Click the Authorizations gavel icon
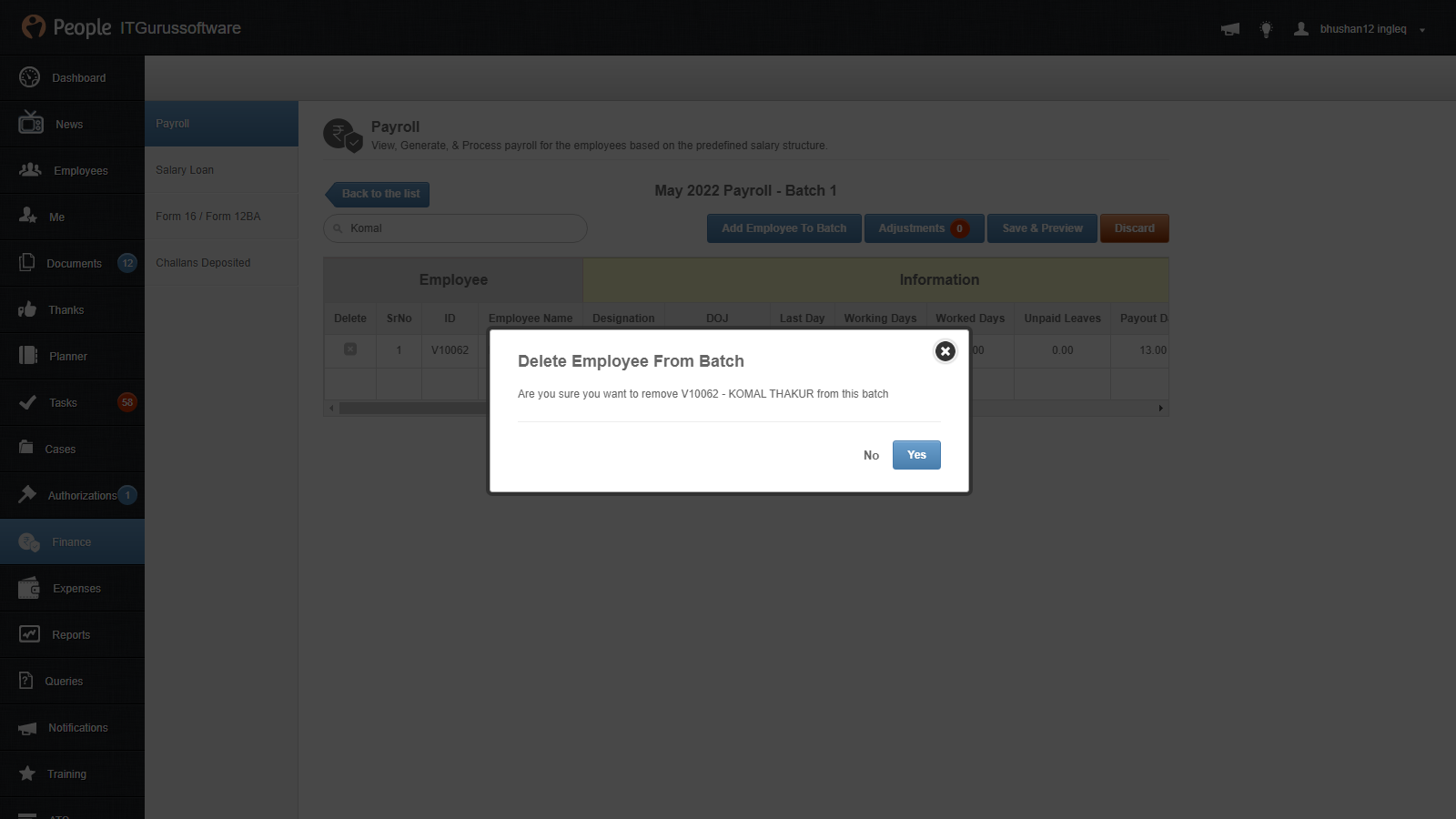This screenshot has width=1456, height=819. (x=27, y=494)
